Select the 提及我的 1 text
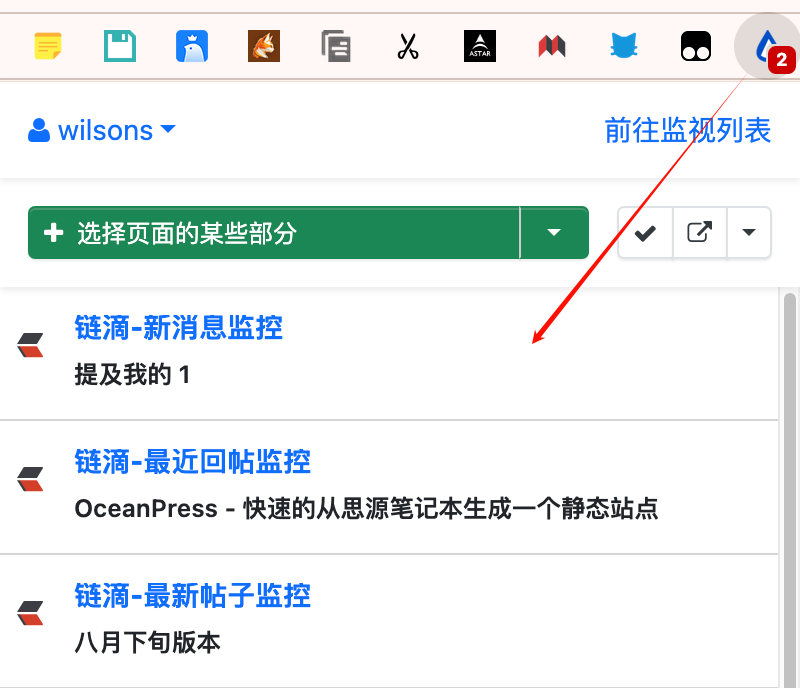Image resolution: width=800 pixels, height=688 pixels. tap(132, 375)
